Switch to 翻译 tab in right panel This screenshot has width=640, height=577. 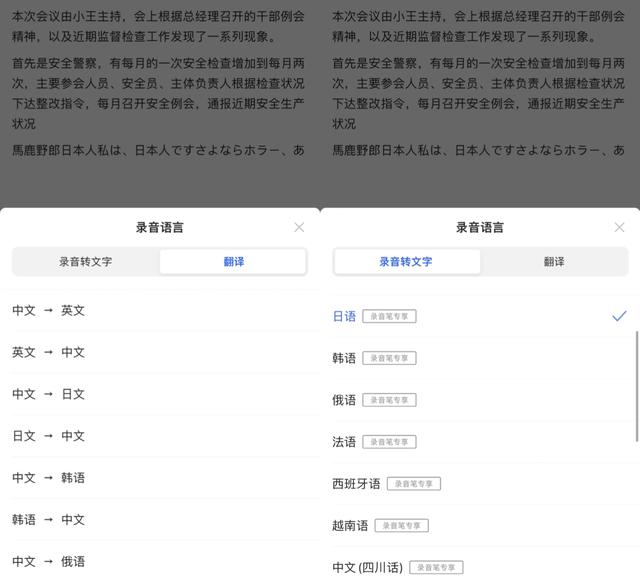[554, 262]
